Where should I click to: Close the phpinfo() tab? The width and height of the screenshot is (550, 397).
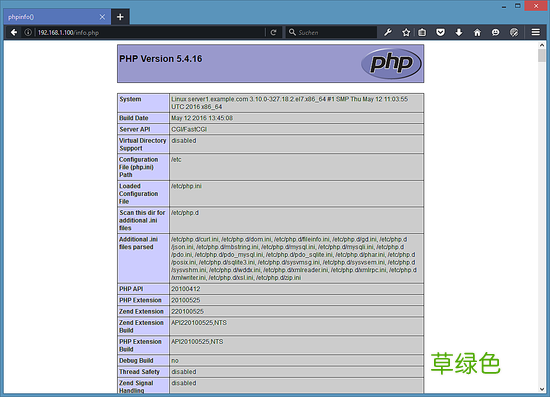102,17
